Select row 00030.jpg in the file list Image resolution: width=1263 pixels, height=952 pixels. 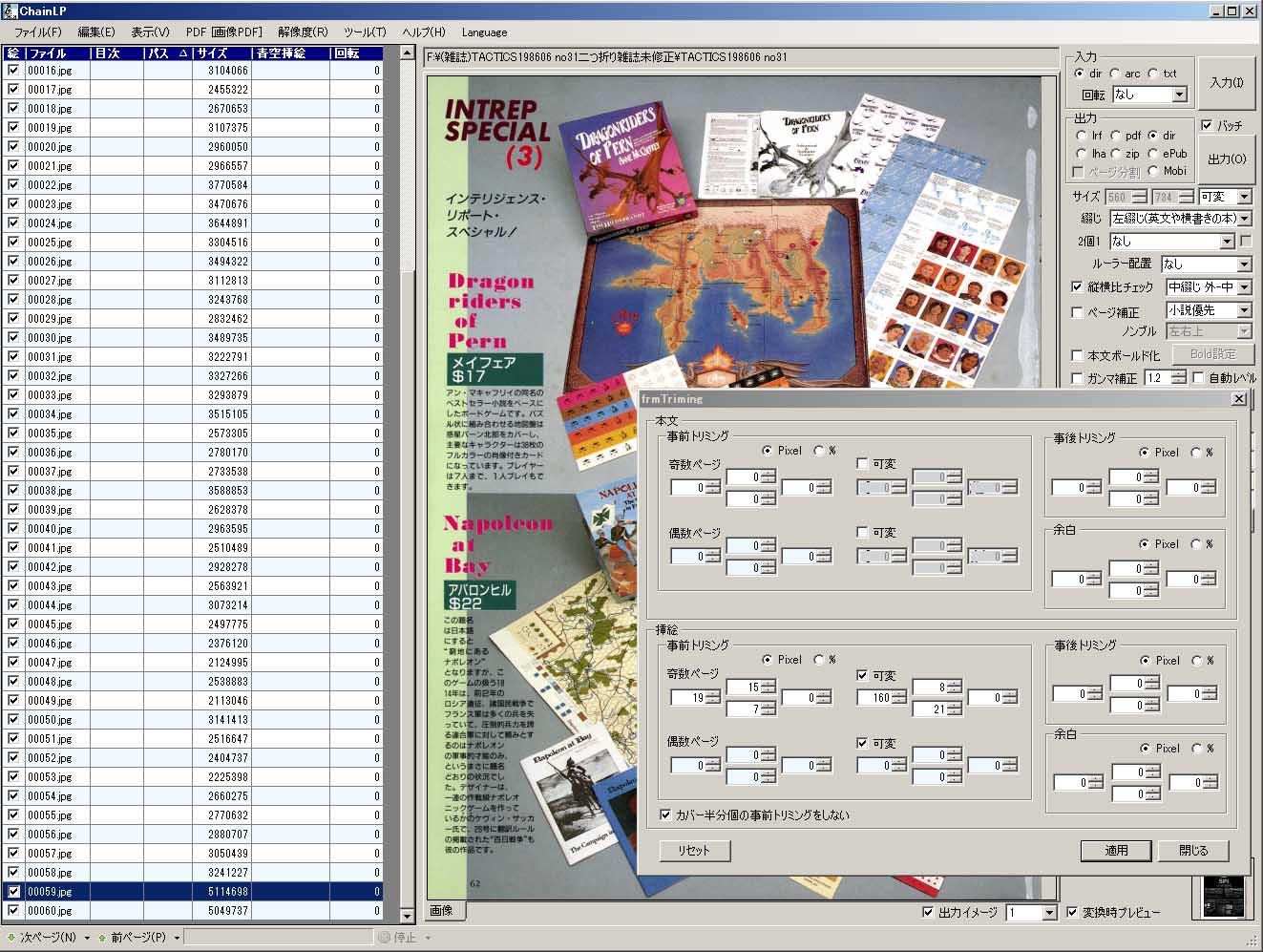coord(193,337)
